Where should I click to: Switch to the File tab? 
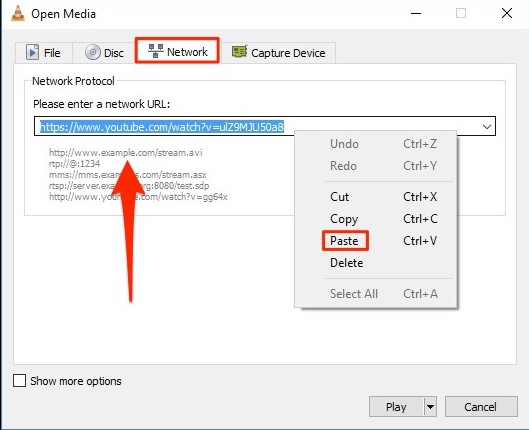click(44, 53)
